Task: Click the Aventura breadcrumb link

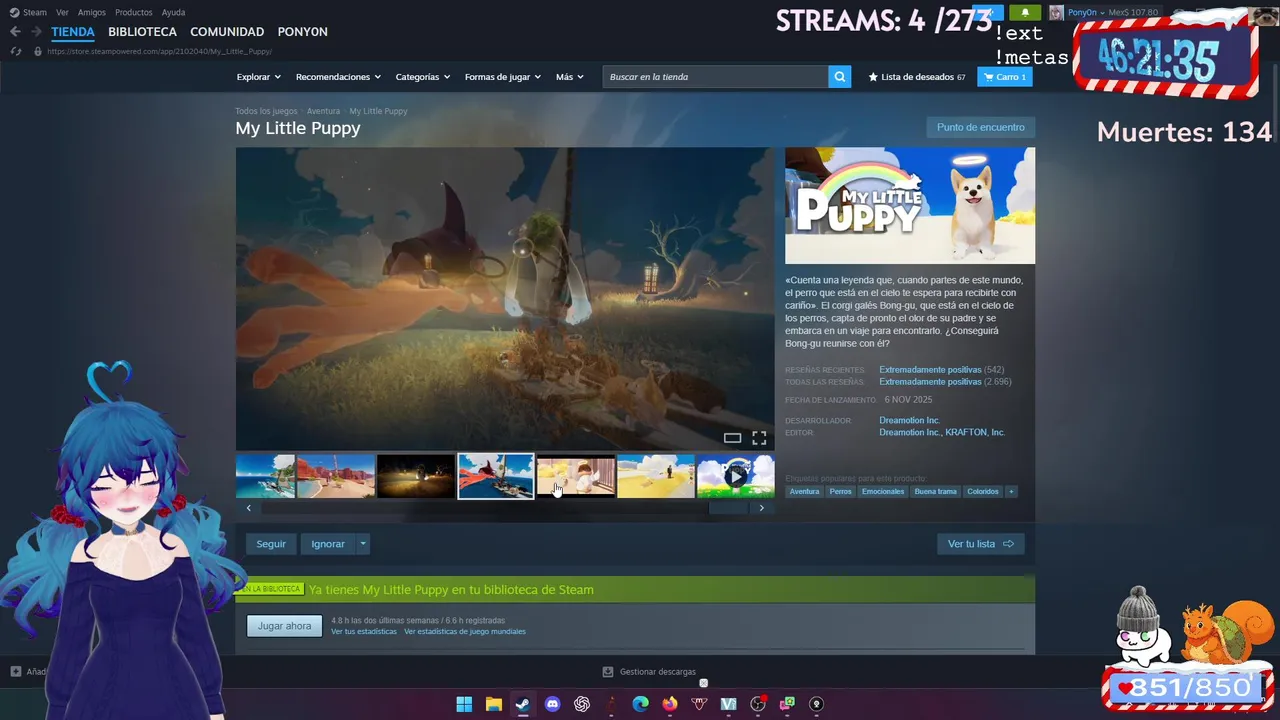Action: pyautogui.click(x=323, y=111)
